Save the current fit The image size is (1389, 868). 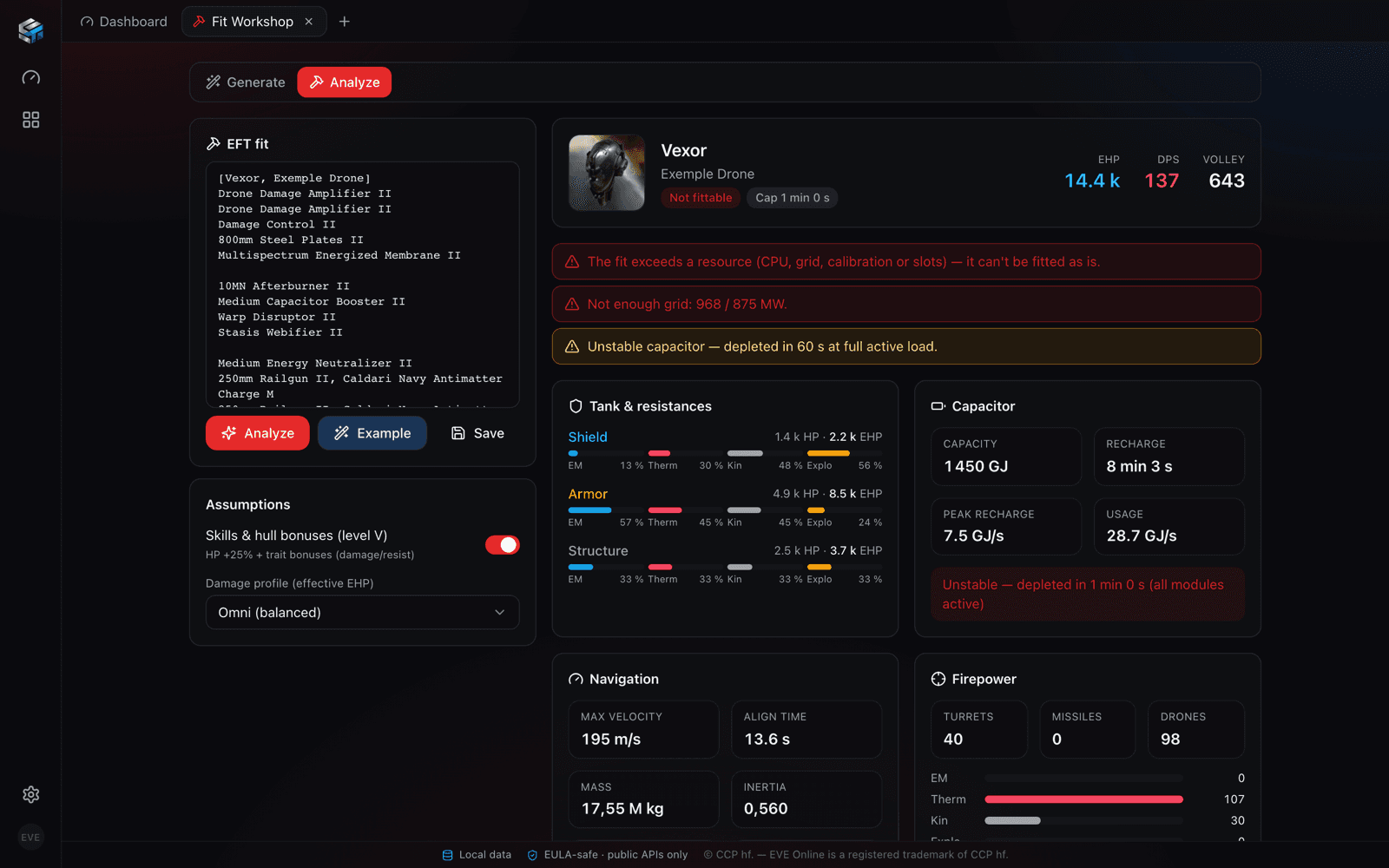477,433
